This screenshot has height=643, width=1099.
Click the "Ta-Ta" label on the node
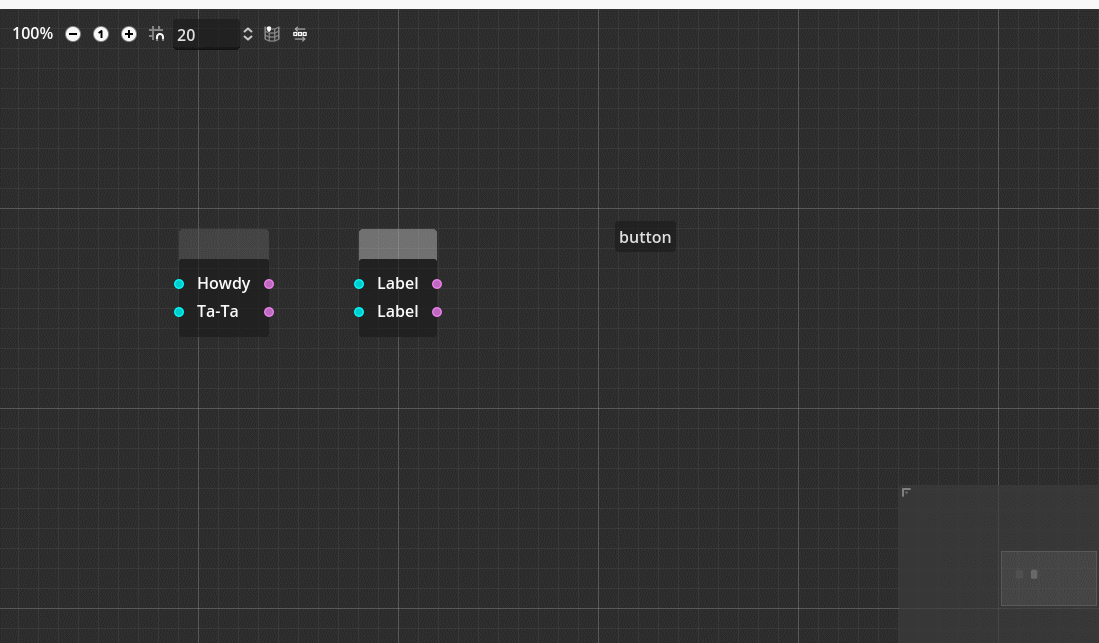217,312
